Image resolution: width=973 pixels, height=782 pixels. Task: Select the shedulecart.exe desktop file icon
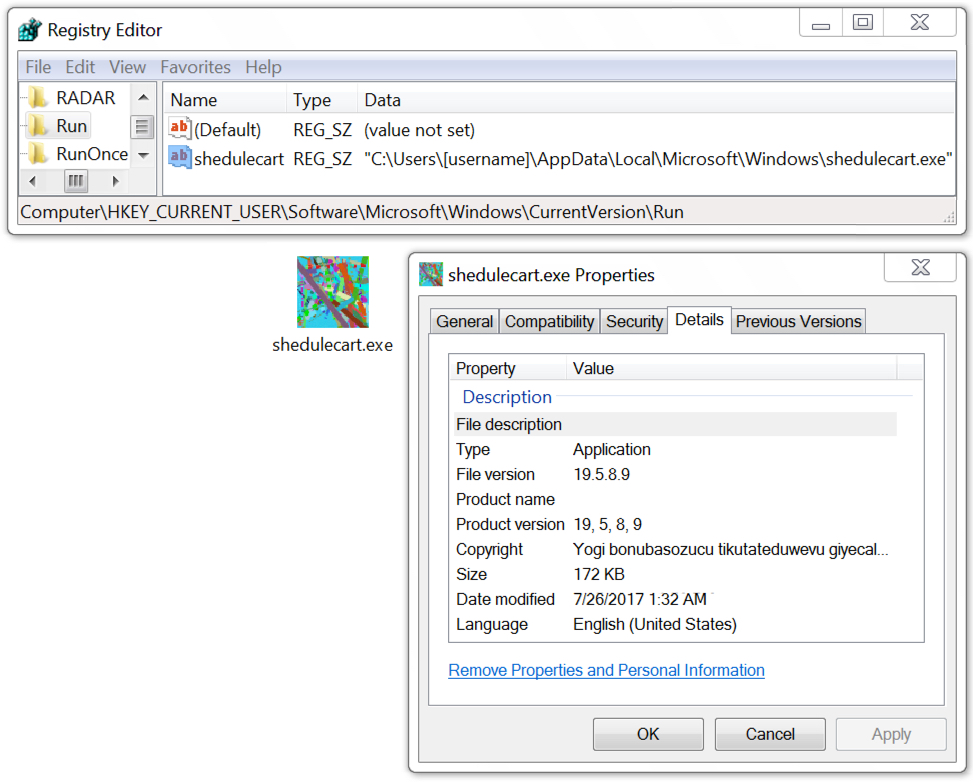333,292
